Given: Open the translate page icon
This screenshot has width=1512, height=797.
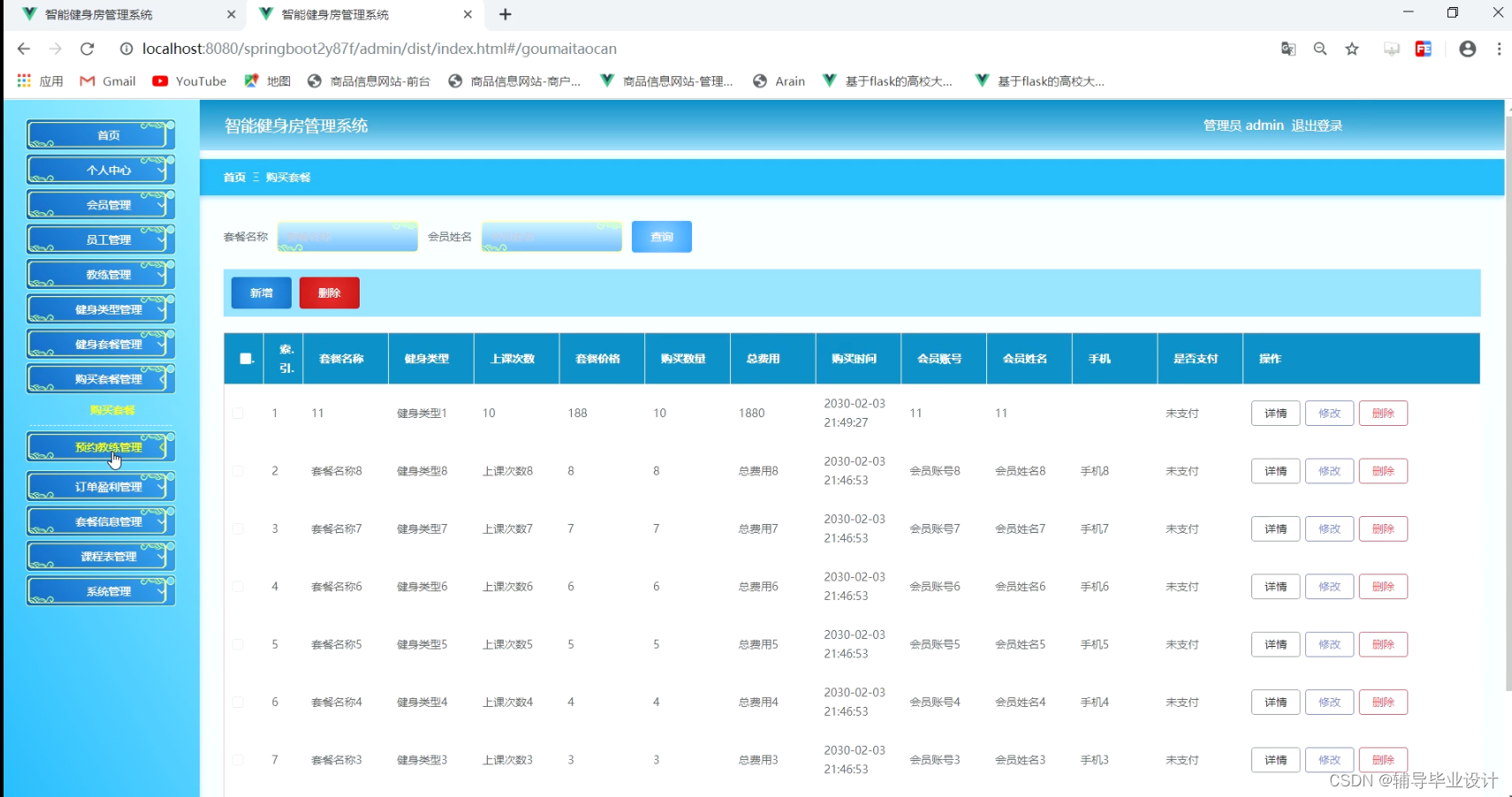Looking at the screenshot, I should pyautogui.click(x=1288, y=49).
